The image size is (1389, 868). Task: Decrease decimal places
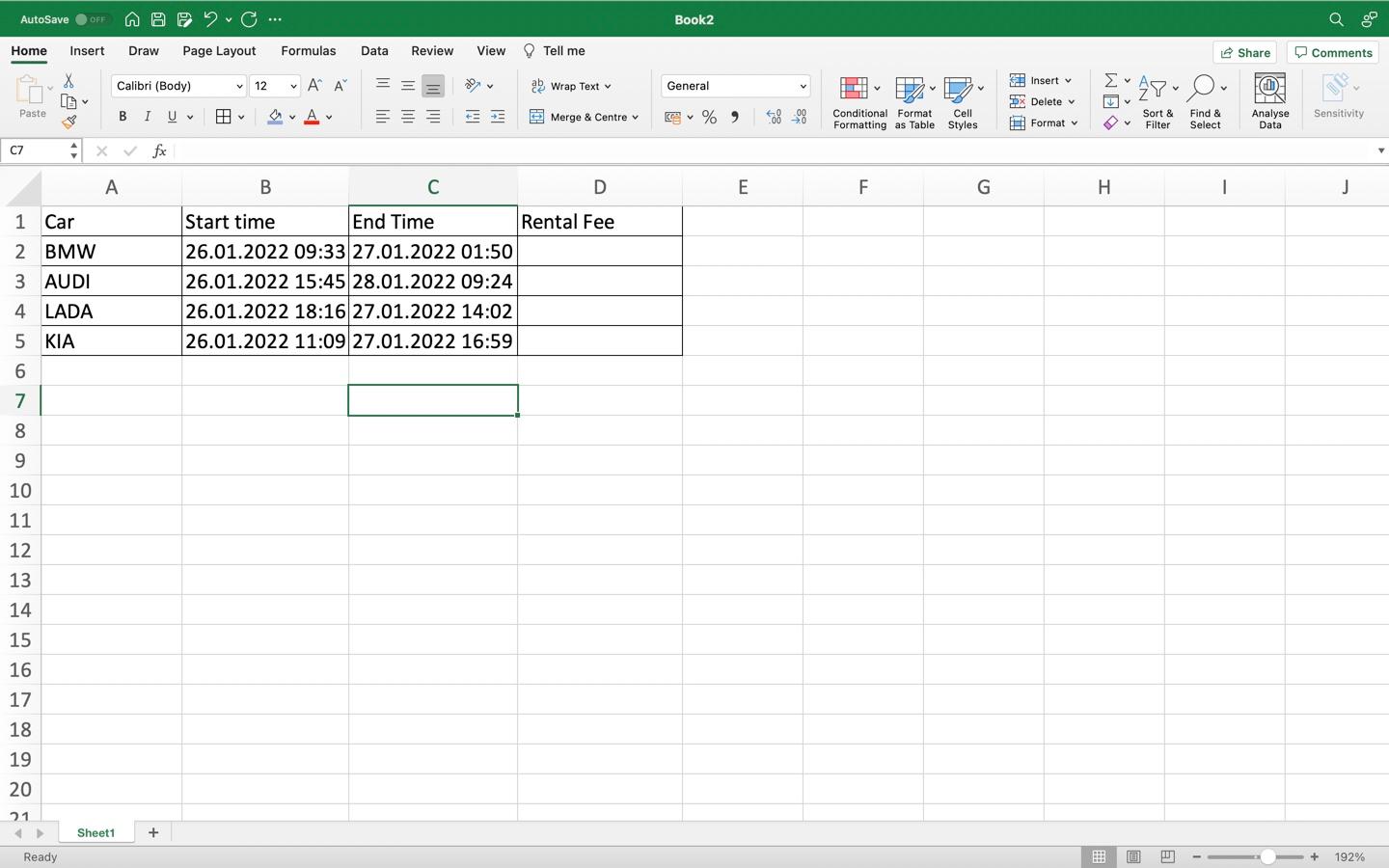pyautogui.click(x=800, y=117)
